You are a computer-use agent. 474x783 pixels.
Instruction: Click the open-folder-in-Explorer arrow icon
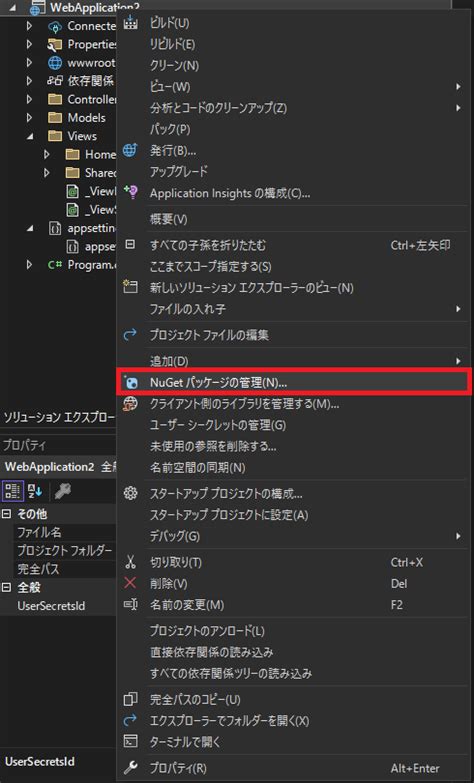pyautogui.click(x=130, y=720)
